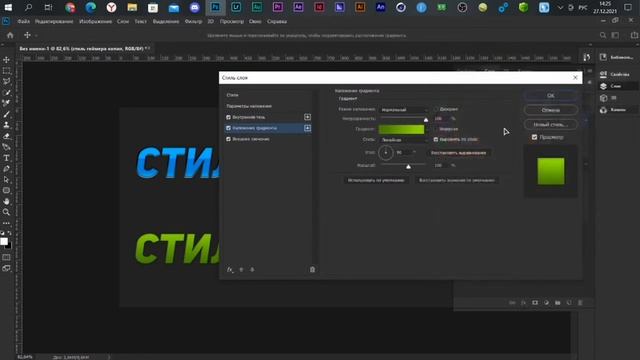Open the extra tools three-dots button
640x360 pixels.
[x=6, y=223]
